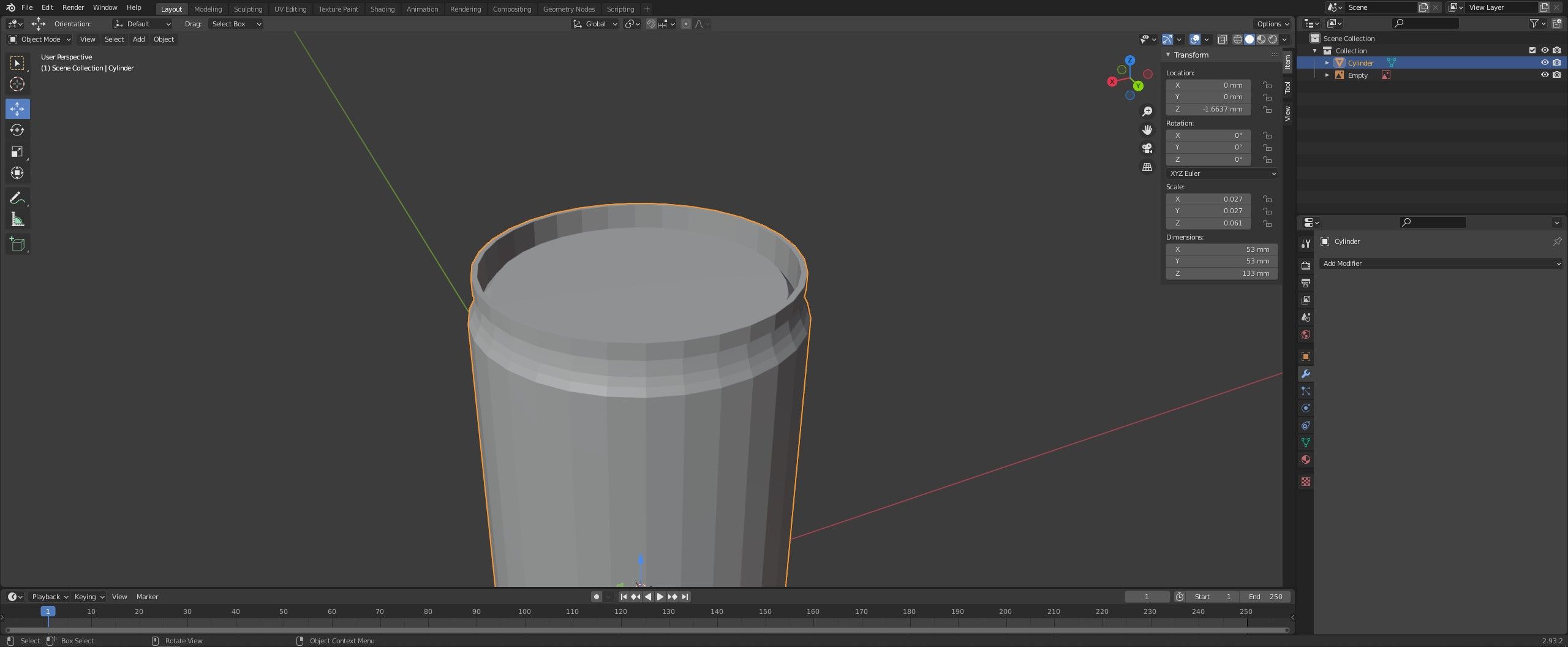This screenshot has width=1568, height=647.
Task: Switch to the Shading workspace tab
Action: point(382,9)
